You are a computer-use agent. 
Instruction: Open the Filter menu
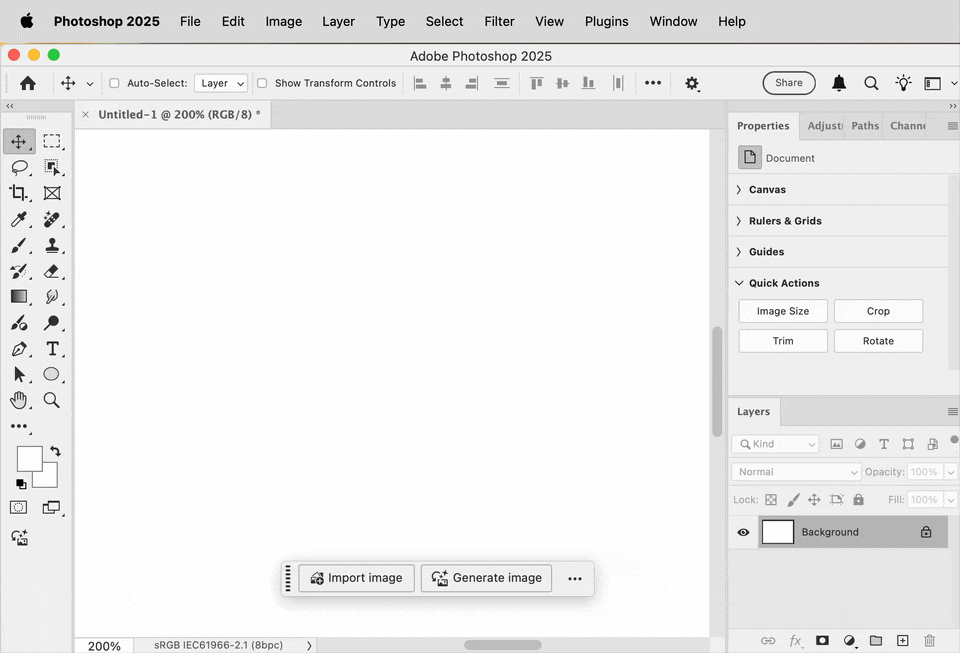click(499, 21)
